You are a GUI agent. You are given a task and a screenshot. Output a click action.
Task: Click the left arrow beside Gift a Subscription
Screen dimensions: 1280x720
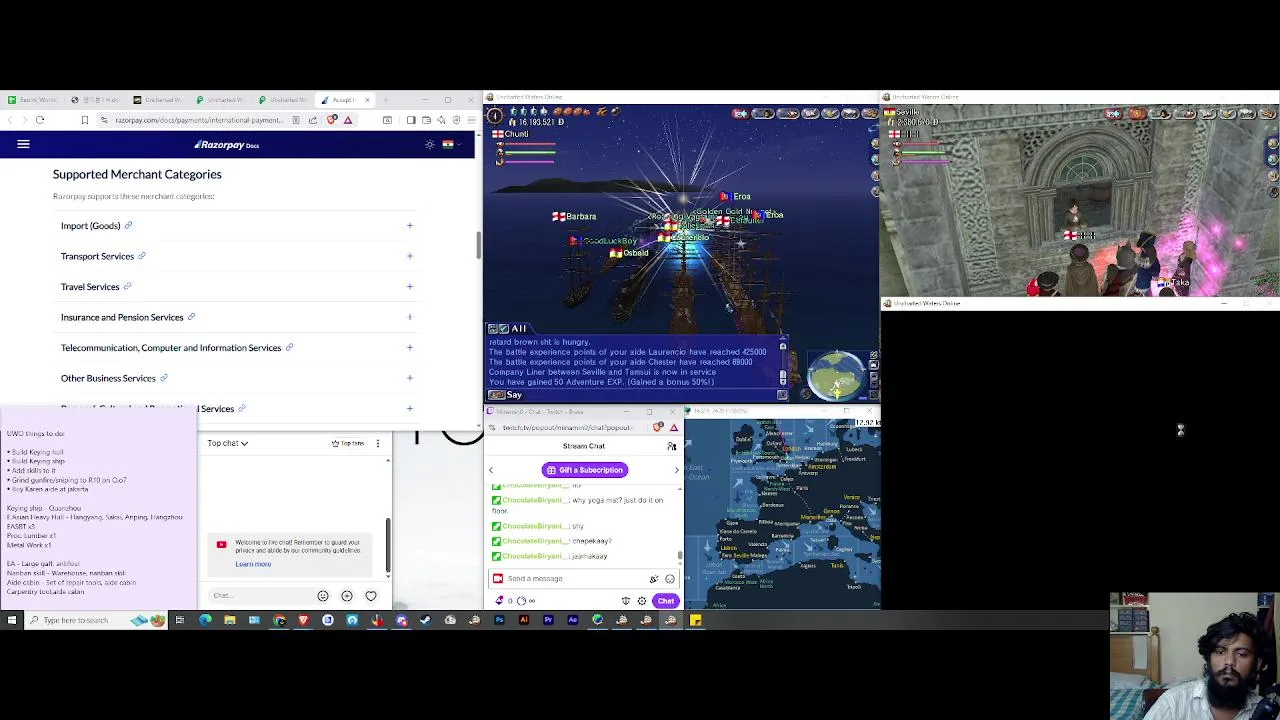pyautogui.click(x=491, y=470)
